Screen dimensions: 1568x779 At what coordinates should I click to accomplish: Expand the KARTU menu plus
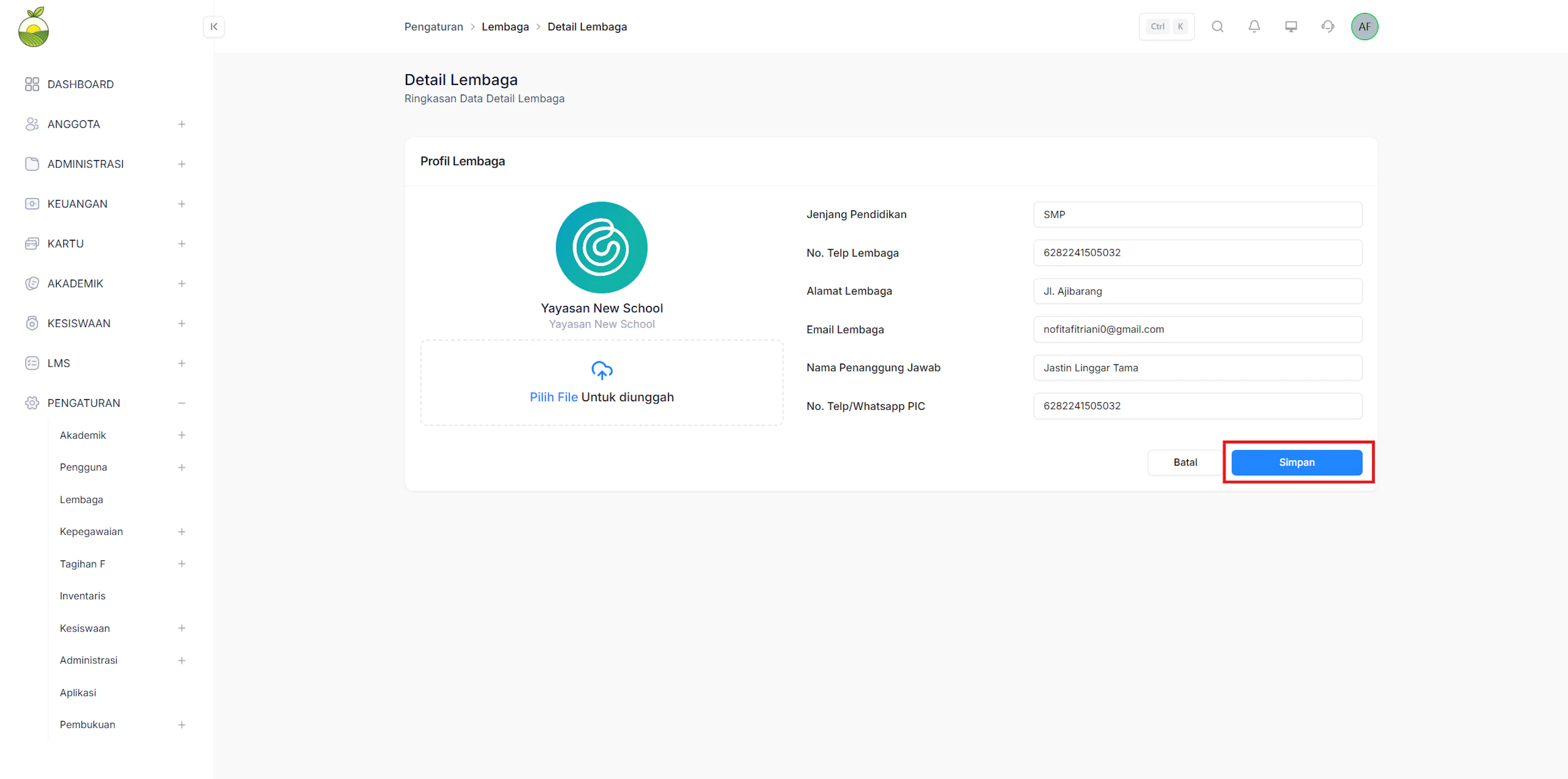[181, 243]
